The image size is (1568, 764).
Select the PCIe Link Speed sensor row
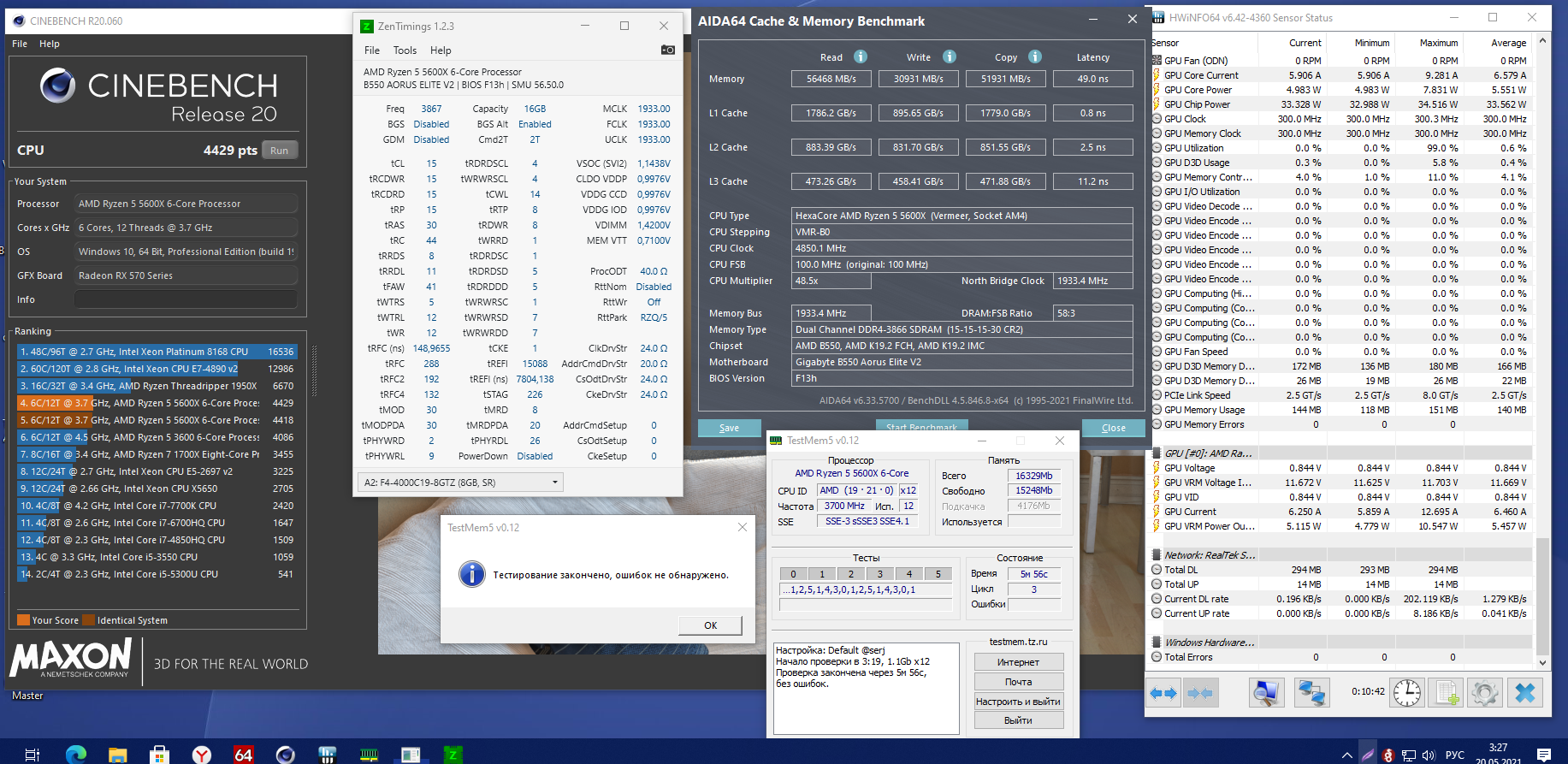(x=1340, y=395)
